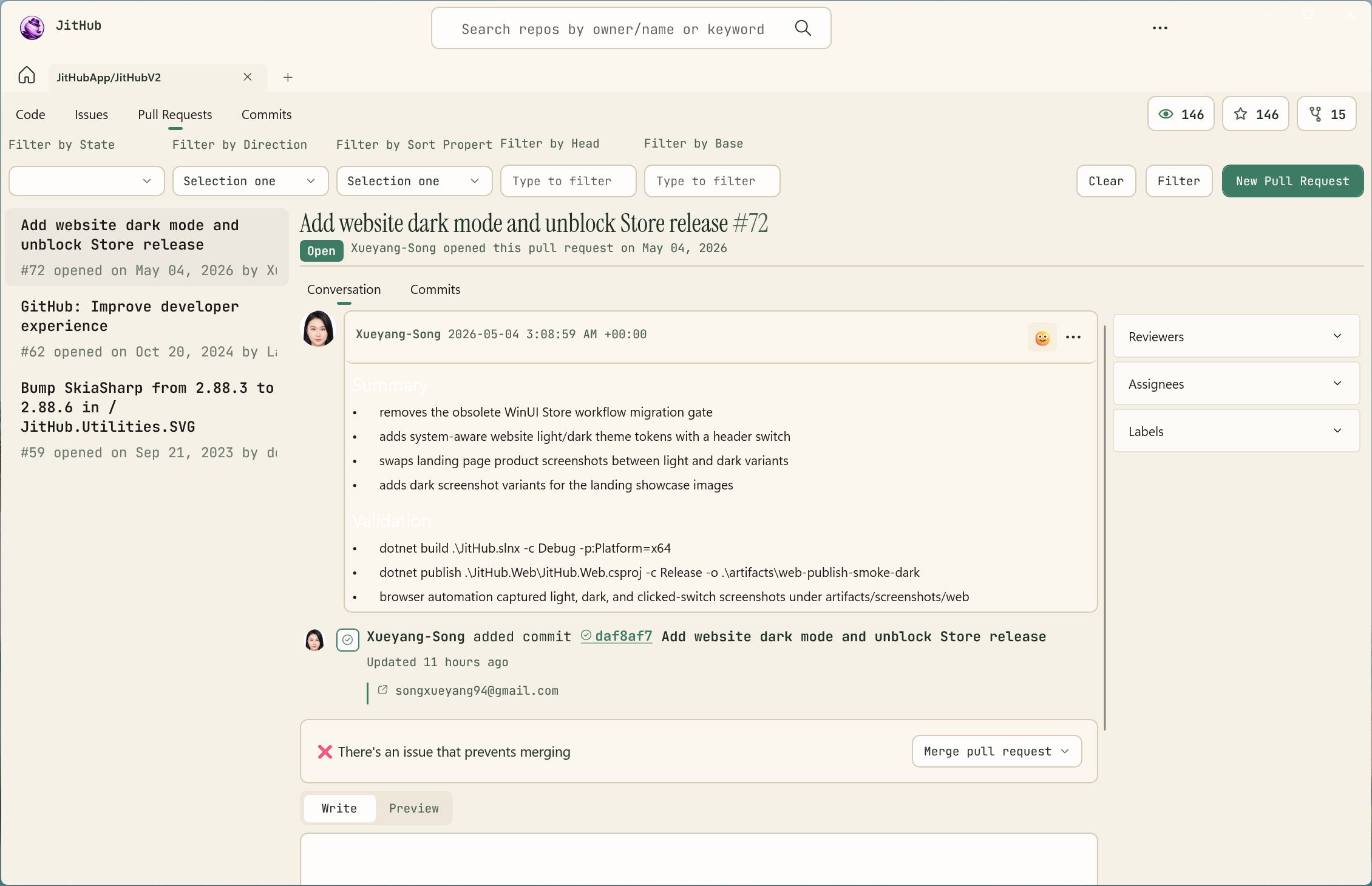The image size is (1372, 886).
Task: Select the Pull Requests tab
Action: coord(175,114)
